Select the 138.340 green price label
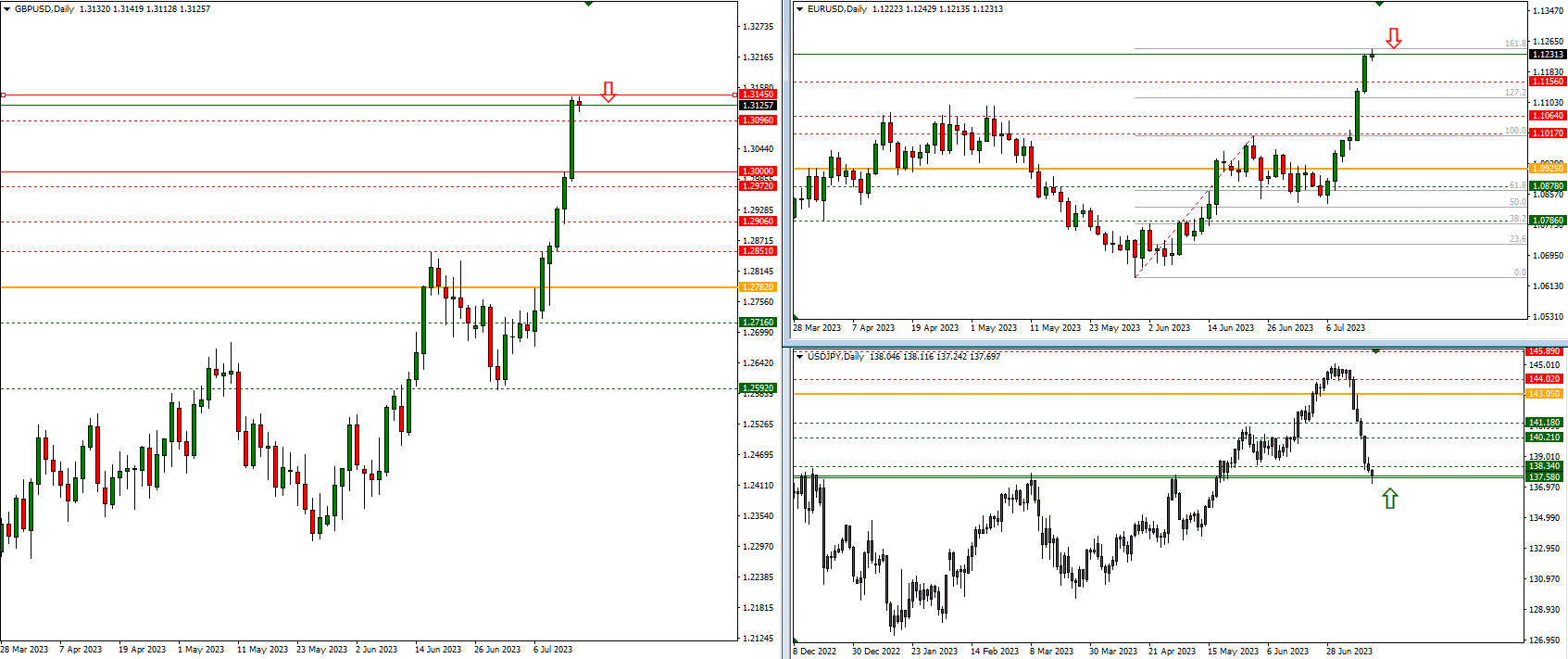The image size is (1568, 659). click(1544, 466)
